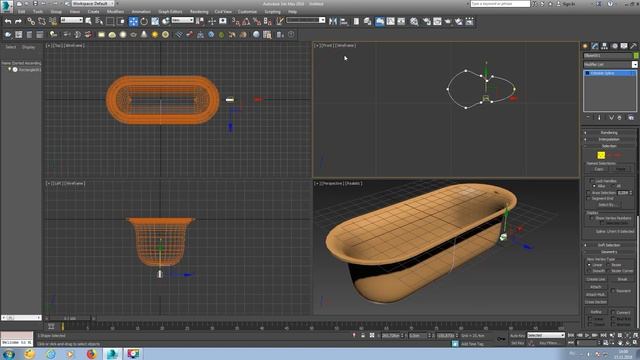Click the Rectangular Selection Region tool
The image size is (640, 360).
point(110,21)
